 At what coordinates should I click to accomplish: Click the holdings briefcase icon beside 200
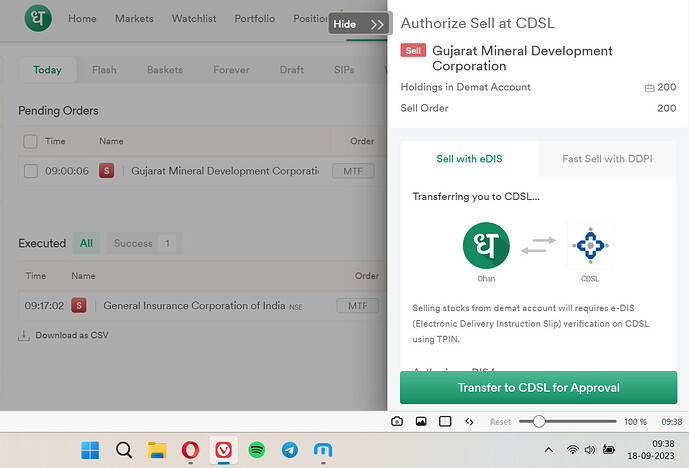click(649, 88)
